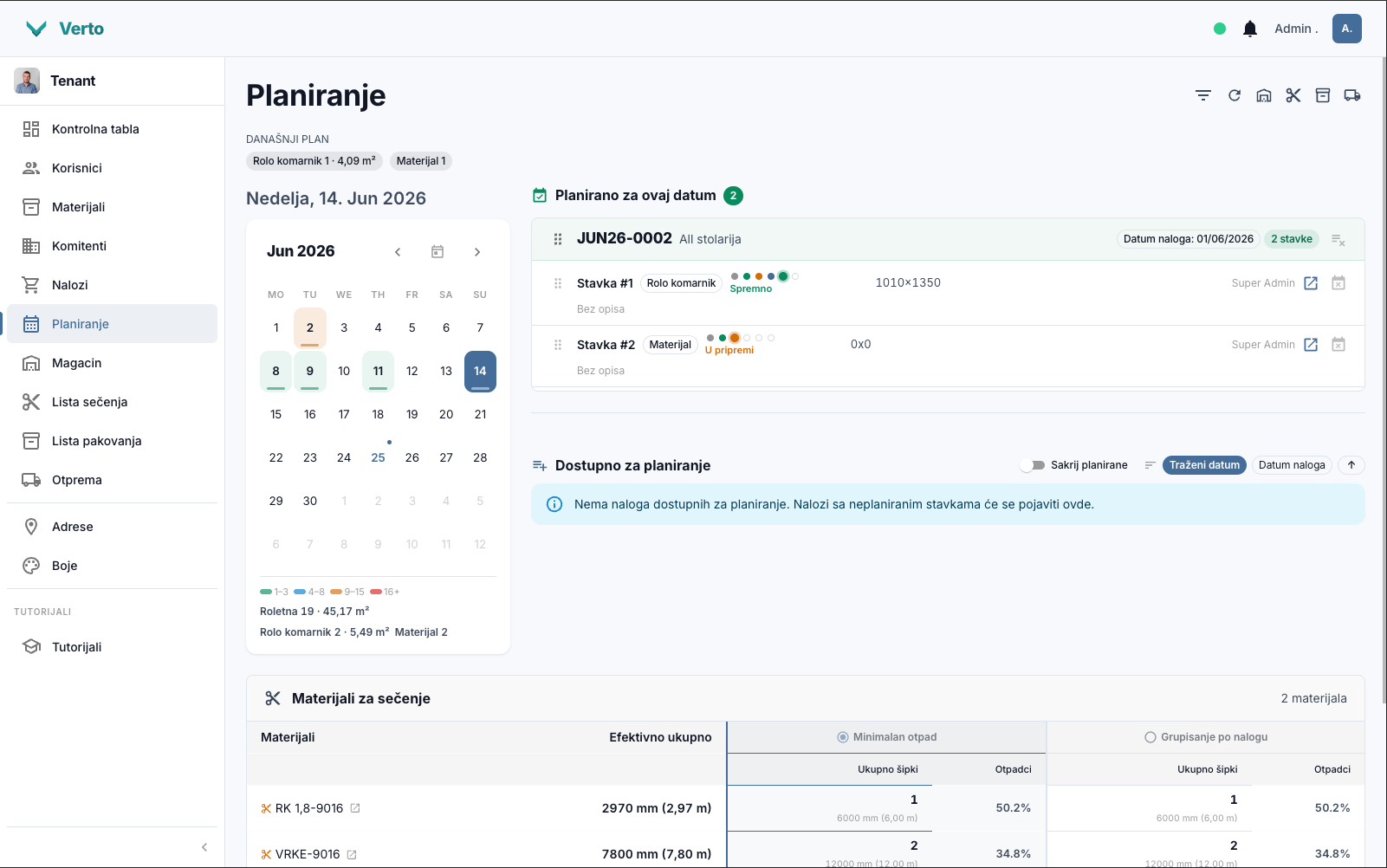Open Stavka #2 in a new window
Image resolution: width=1387 pixels, height=868 pixels.
click(x=1311, y=345)
